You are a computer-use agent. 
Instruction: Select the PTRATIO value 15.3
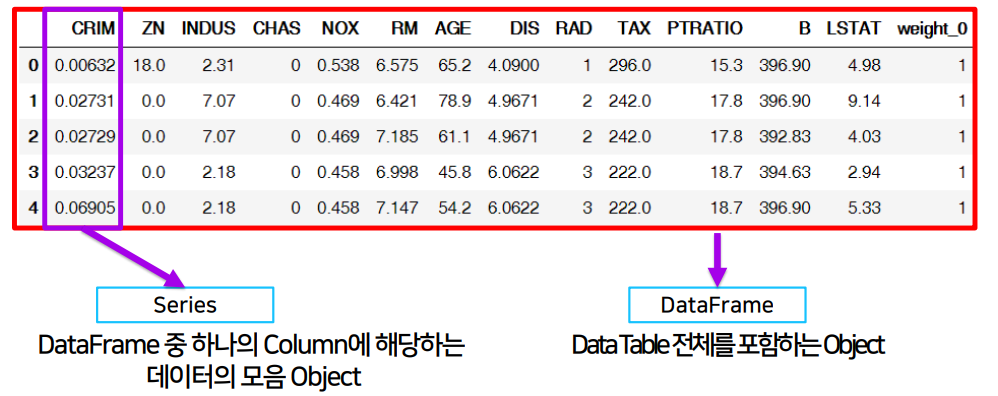tap(726, 65)
